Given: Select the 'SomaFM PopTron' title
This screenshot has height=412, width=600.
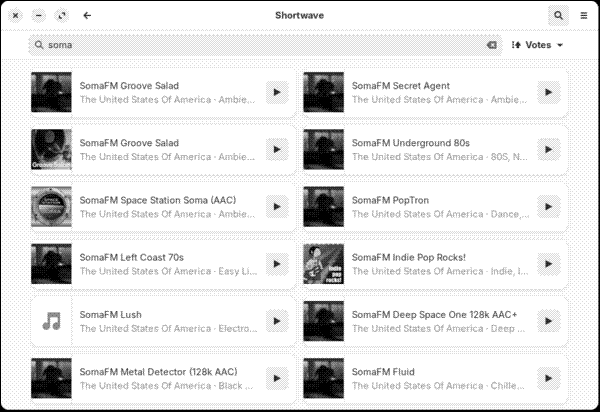Looking at the screenshot, I should [390, 200].
